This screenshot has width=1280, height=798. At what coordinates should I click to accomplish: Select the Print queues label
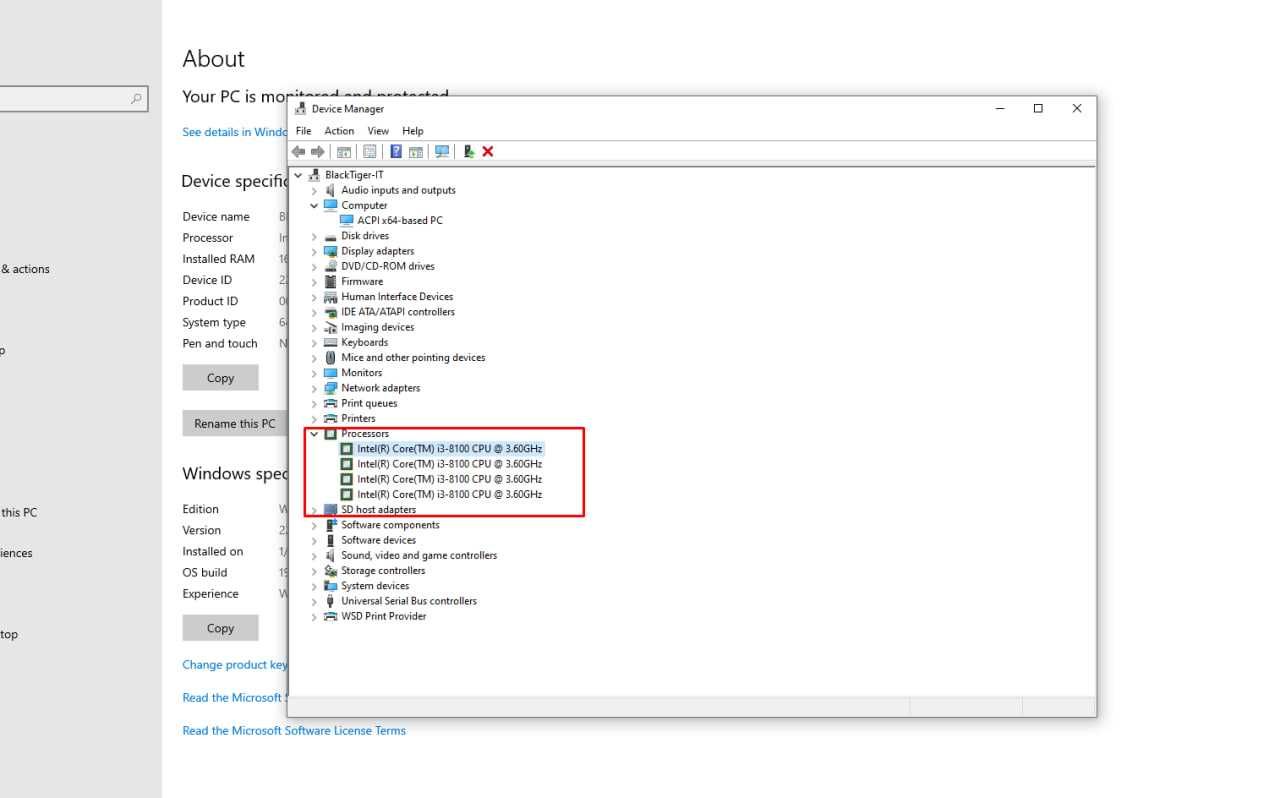point(369,403)
